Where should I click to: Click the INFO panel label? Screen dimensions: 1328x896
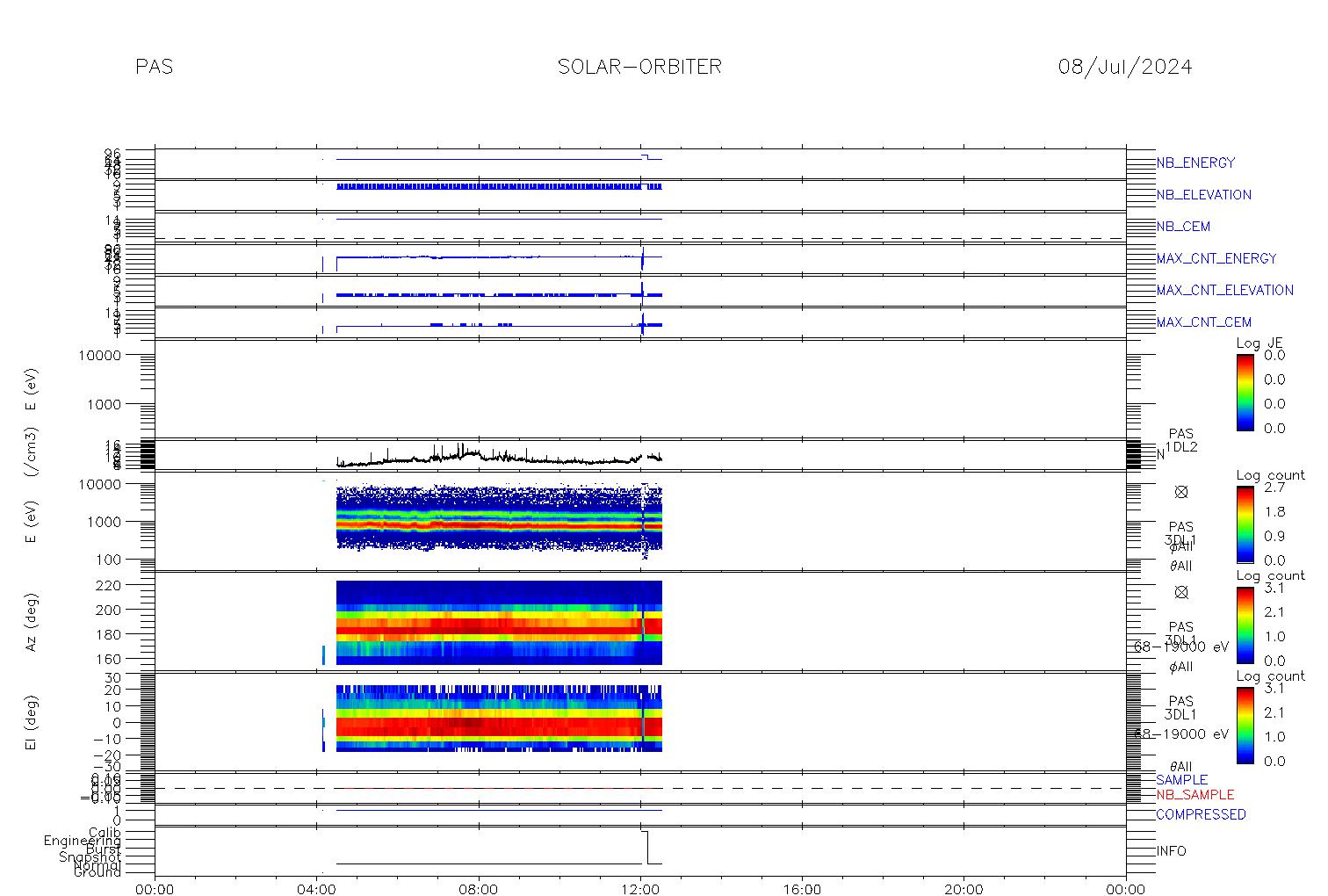point(1171,851)
